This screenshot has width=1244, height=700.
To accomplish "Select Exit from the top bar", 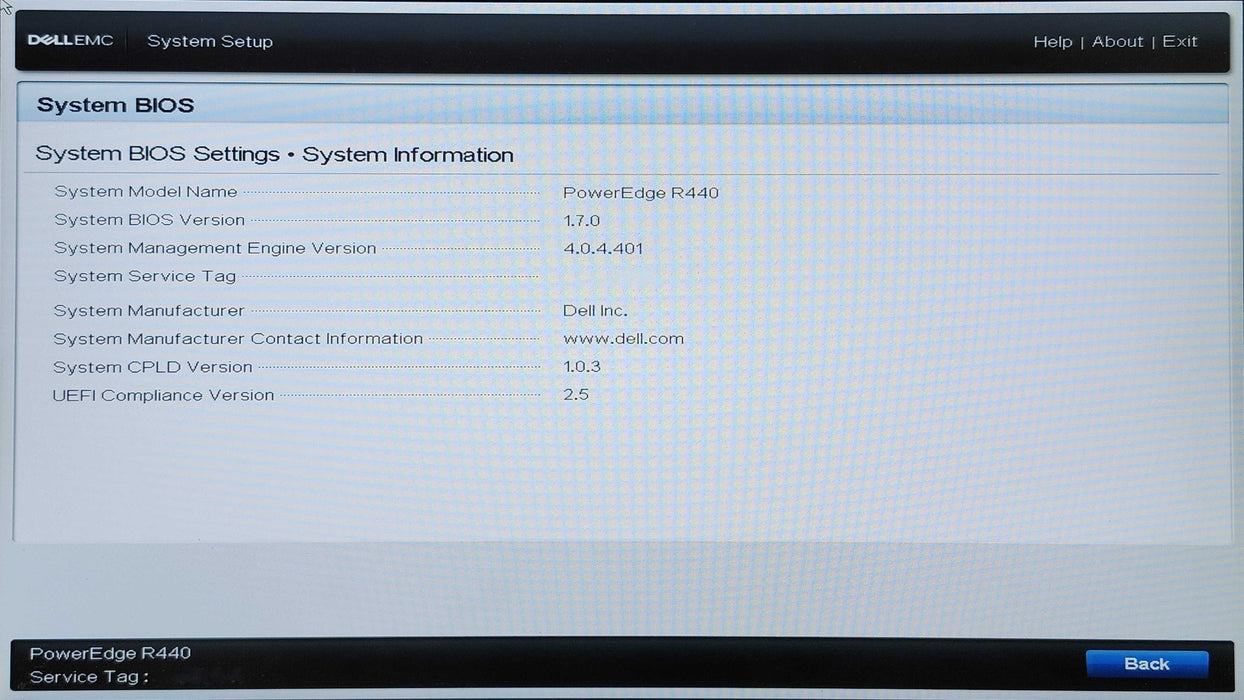I will point(1180,41).
